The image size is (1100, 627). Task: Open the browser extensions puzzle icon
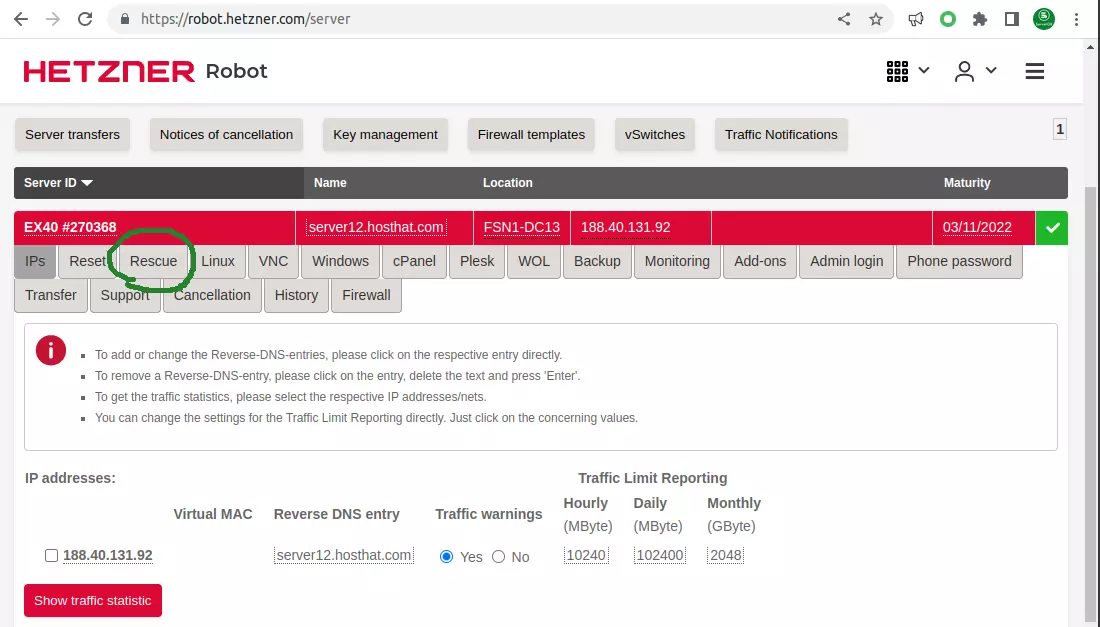click(980, 19)
